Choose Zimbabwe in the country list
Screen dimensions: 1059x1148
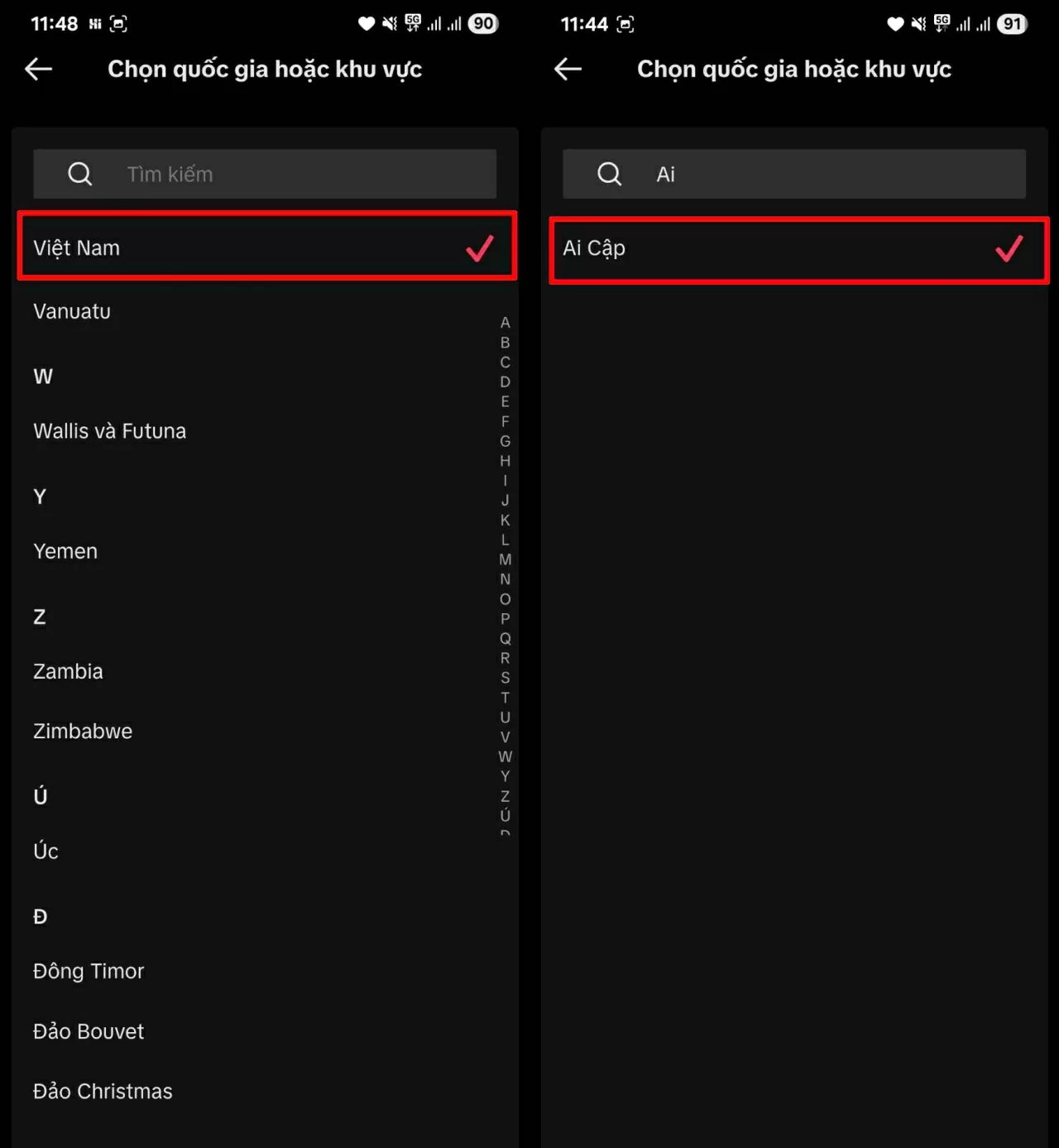tap(83, 731)
